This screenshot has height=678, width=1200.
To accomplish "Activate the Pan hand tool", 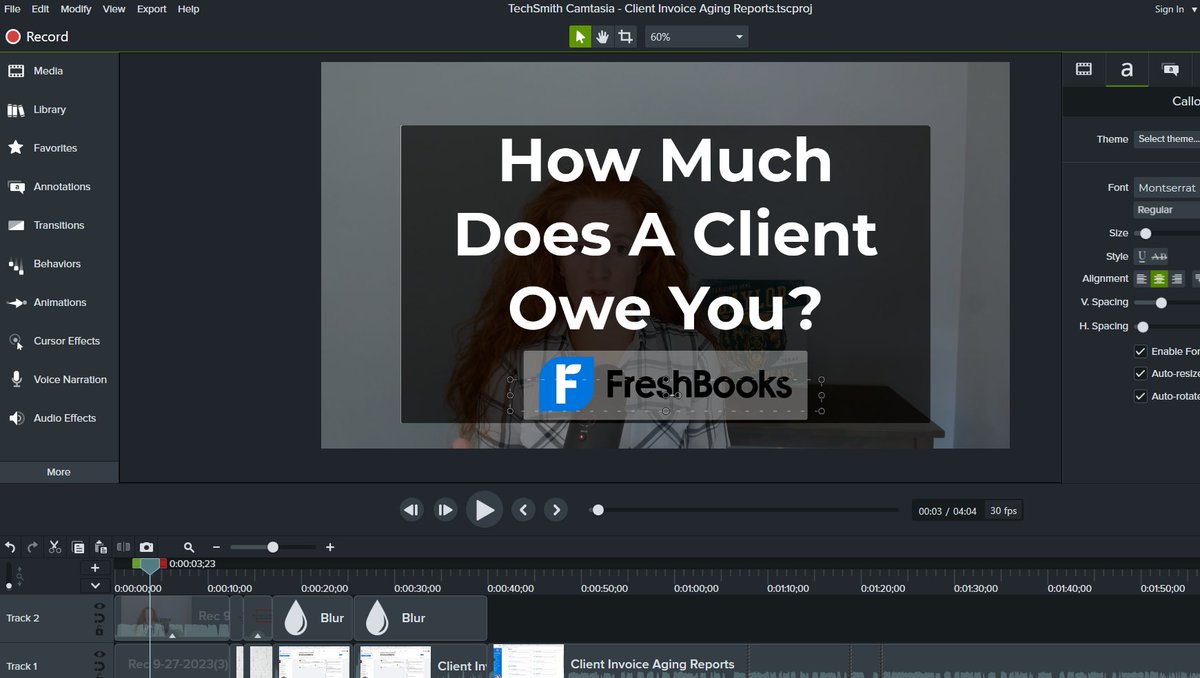I will pos(603,37).
